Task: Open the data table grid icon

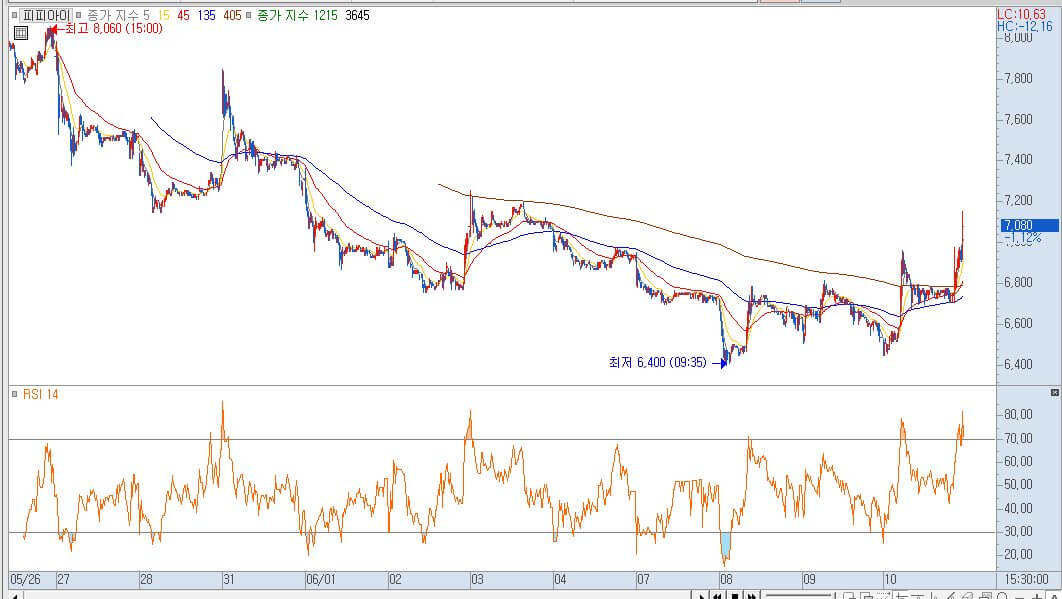Action: click(21, 33)
